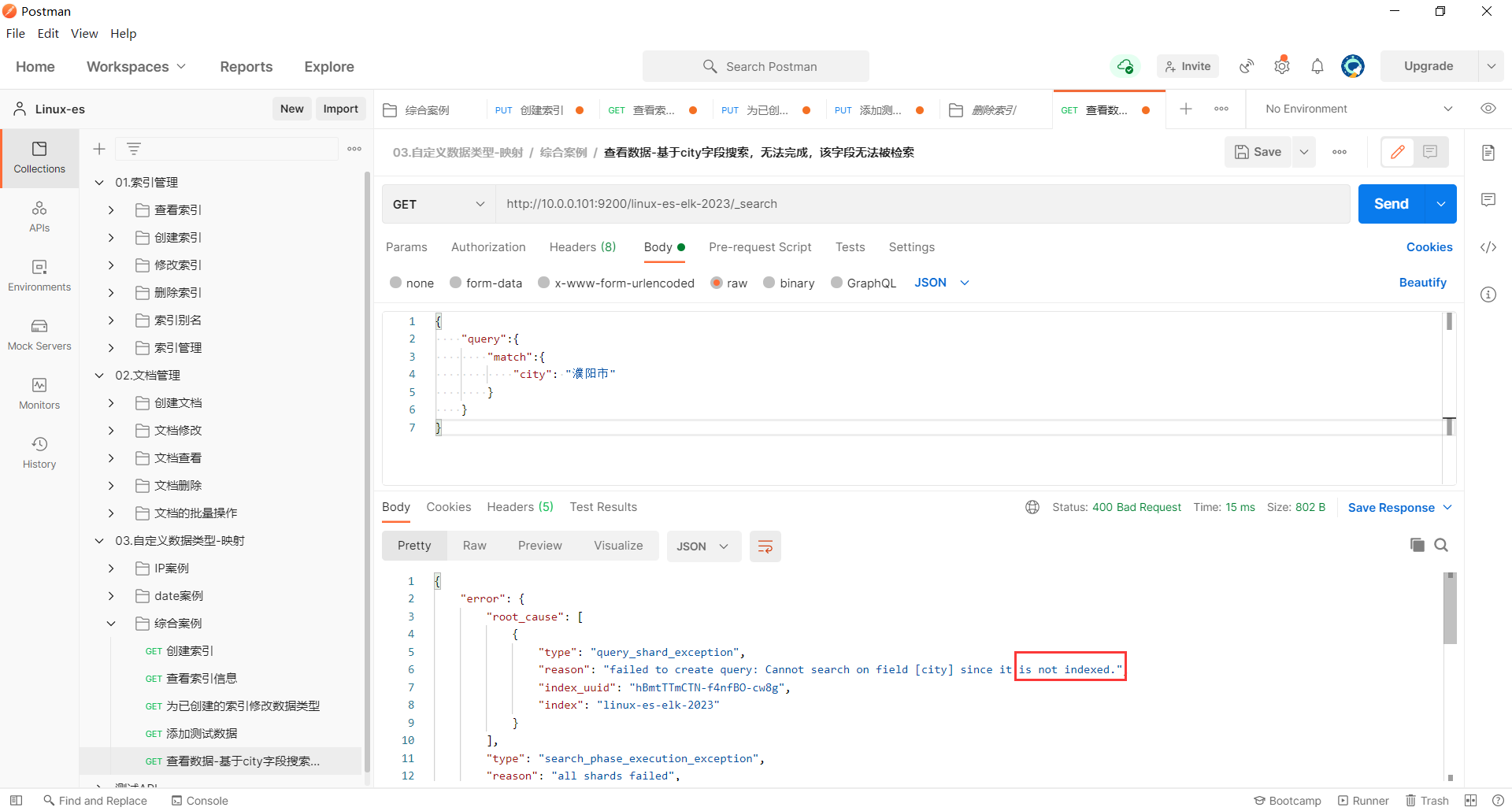Open the Console from status bar
This screenshot has width=1512, height=811.
coord(200,800)
